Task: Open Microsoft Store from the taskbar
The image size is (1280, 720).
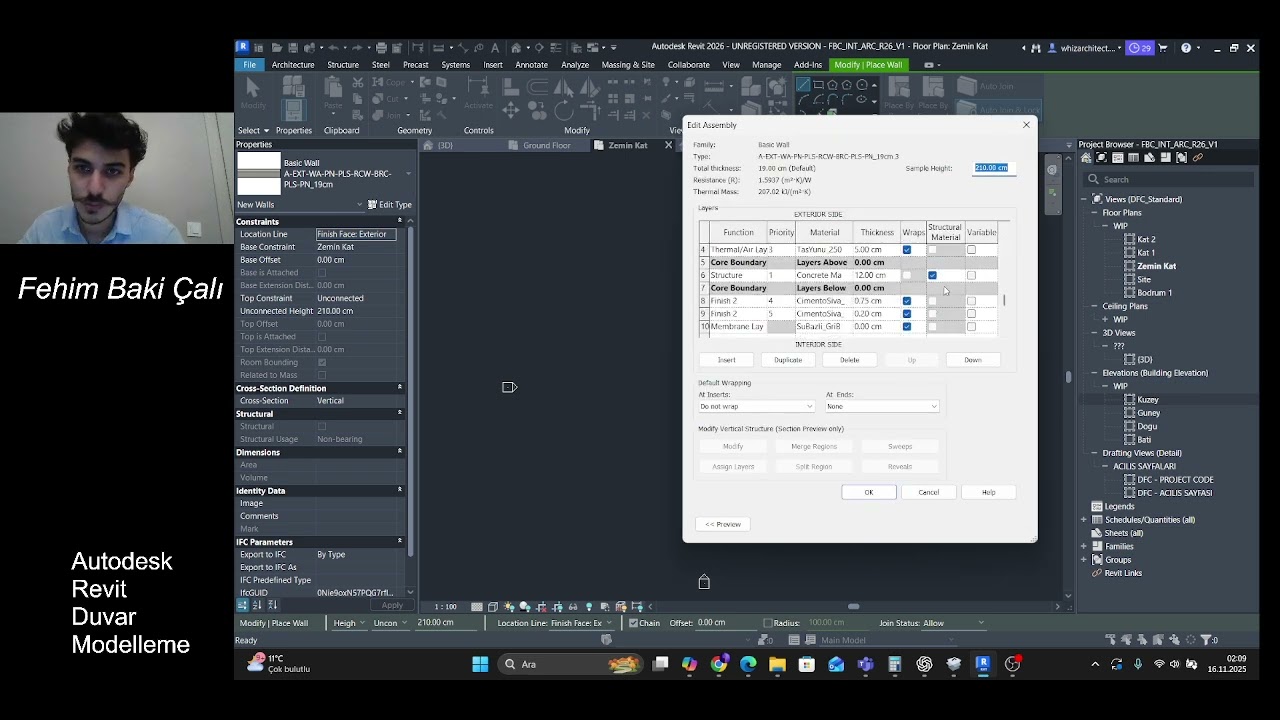Action: tap(807, 664)
